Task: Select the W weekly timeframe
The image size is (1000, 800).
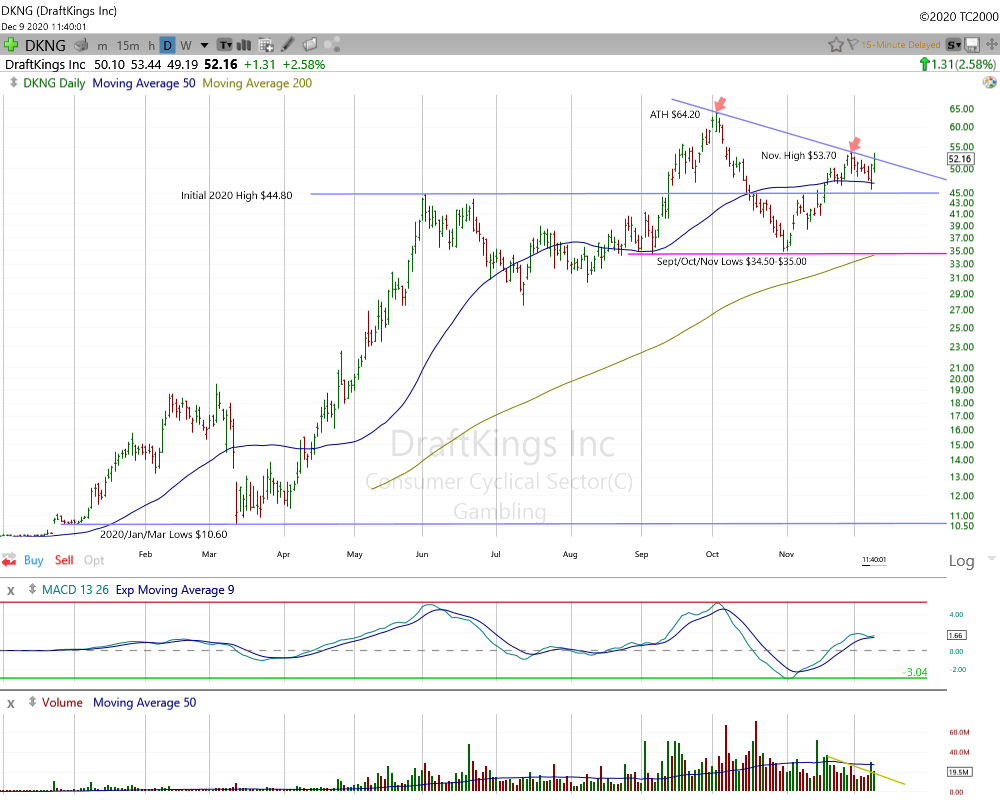Action: click(x=186, y=45)
